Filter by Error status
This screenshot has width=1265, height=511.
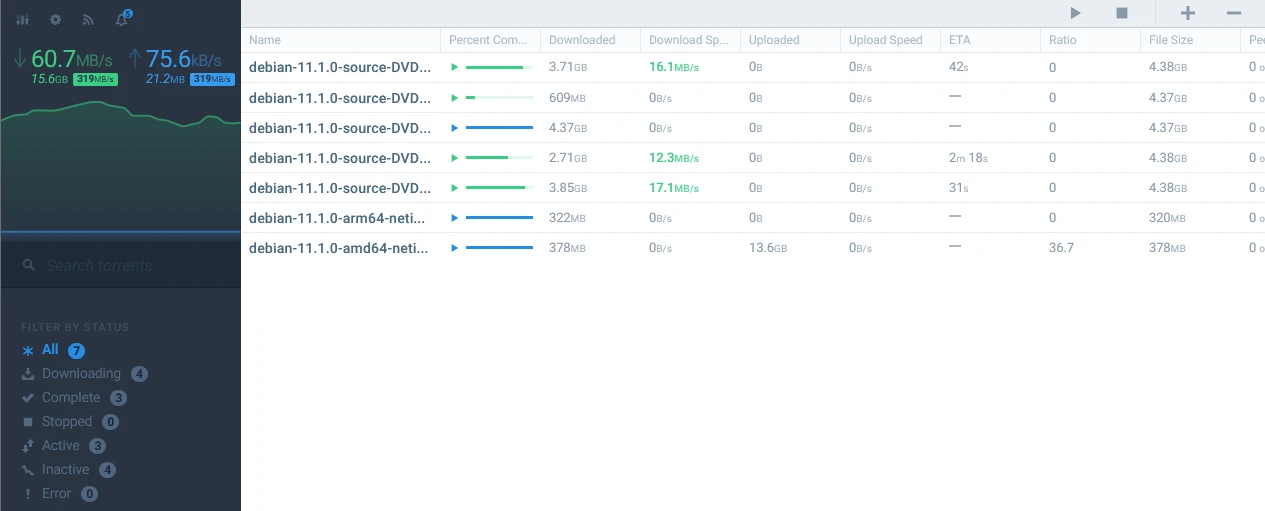(59, 494)
